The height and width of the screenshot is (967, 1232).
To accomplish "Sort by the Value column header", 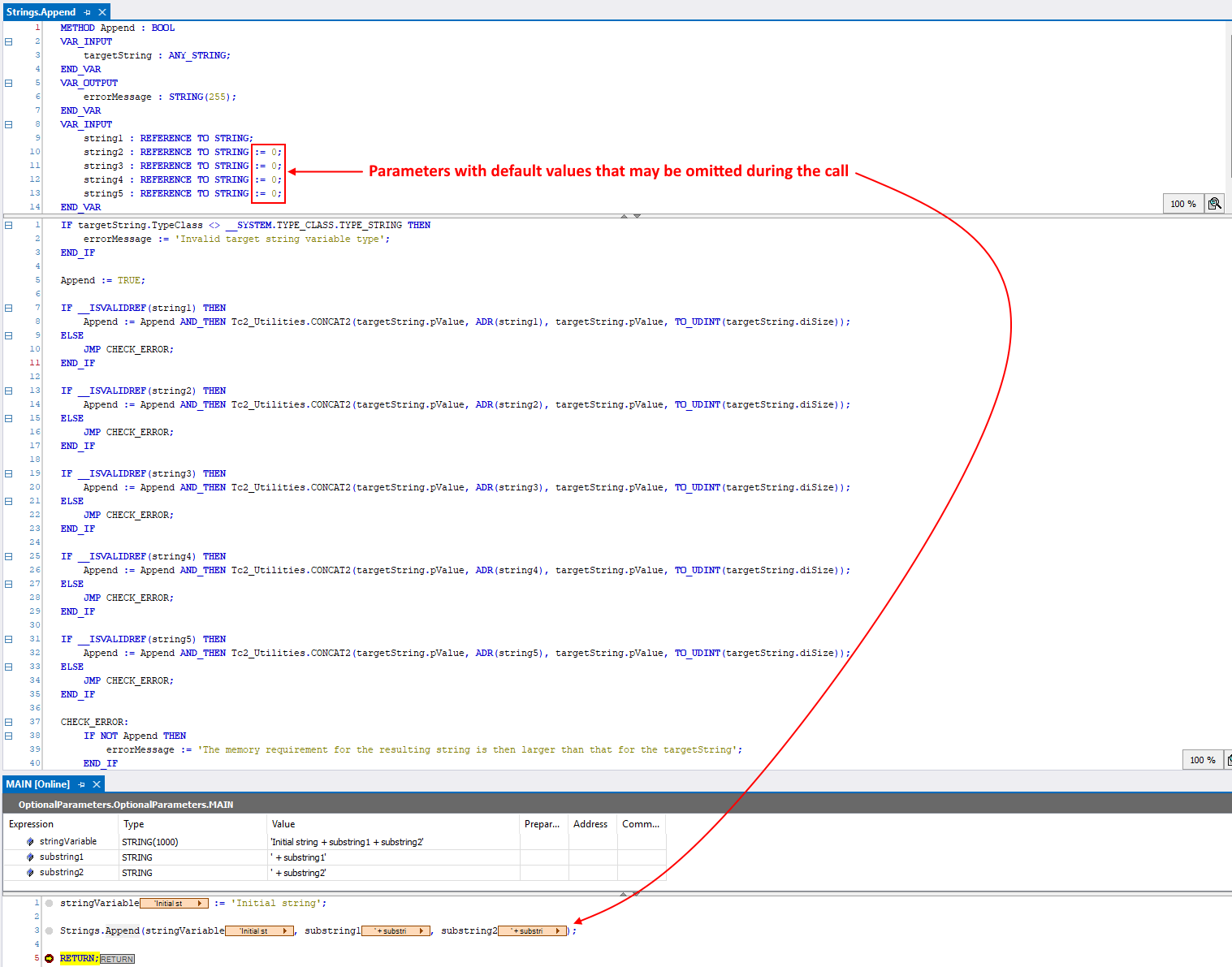I will pyautogui.click(x=393, y=824).
